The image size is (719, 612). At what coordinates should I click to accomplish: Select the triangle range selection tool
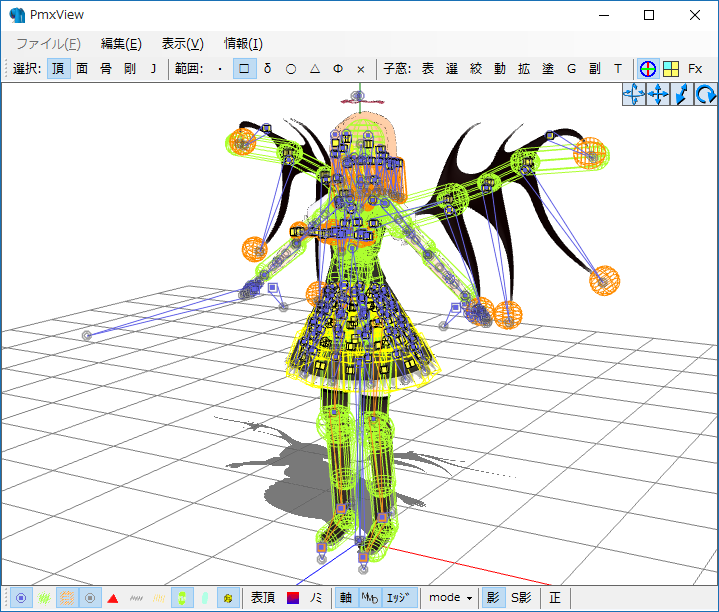[x=314, y=69]
